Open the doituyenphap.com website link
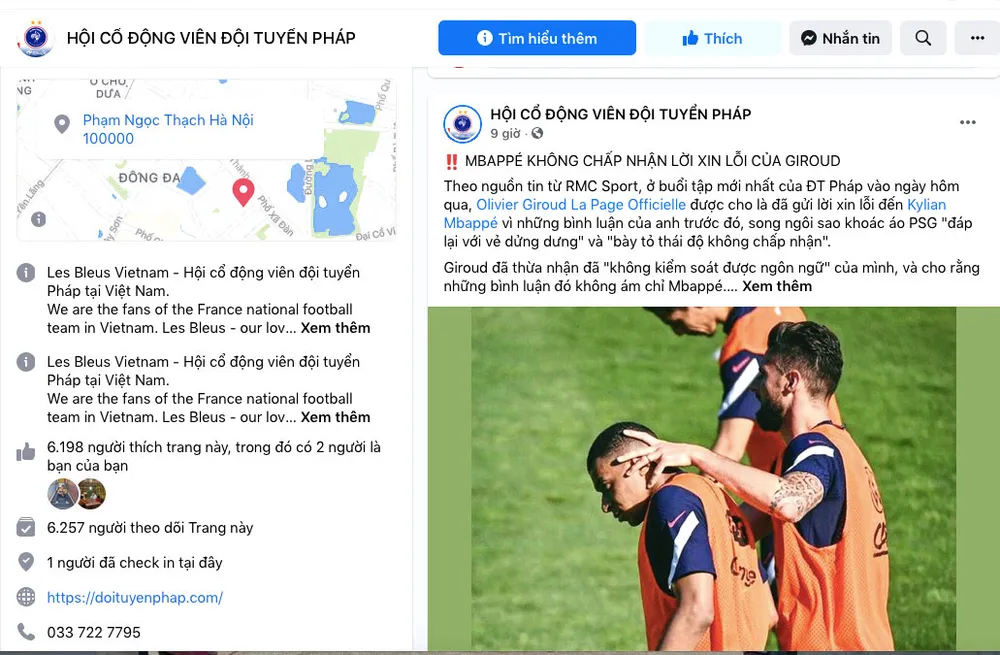The height and width of the screenshot is (655, 1000). pos(135,598)
